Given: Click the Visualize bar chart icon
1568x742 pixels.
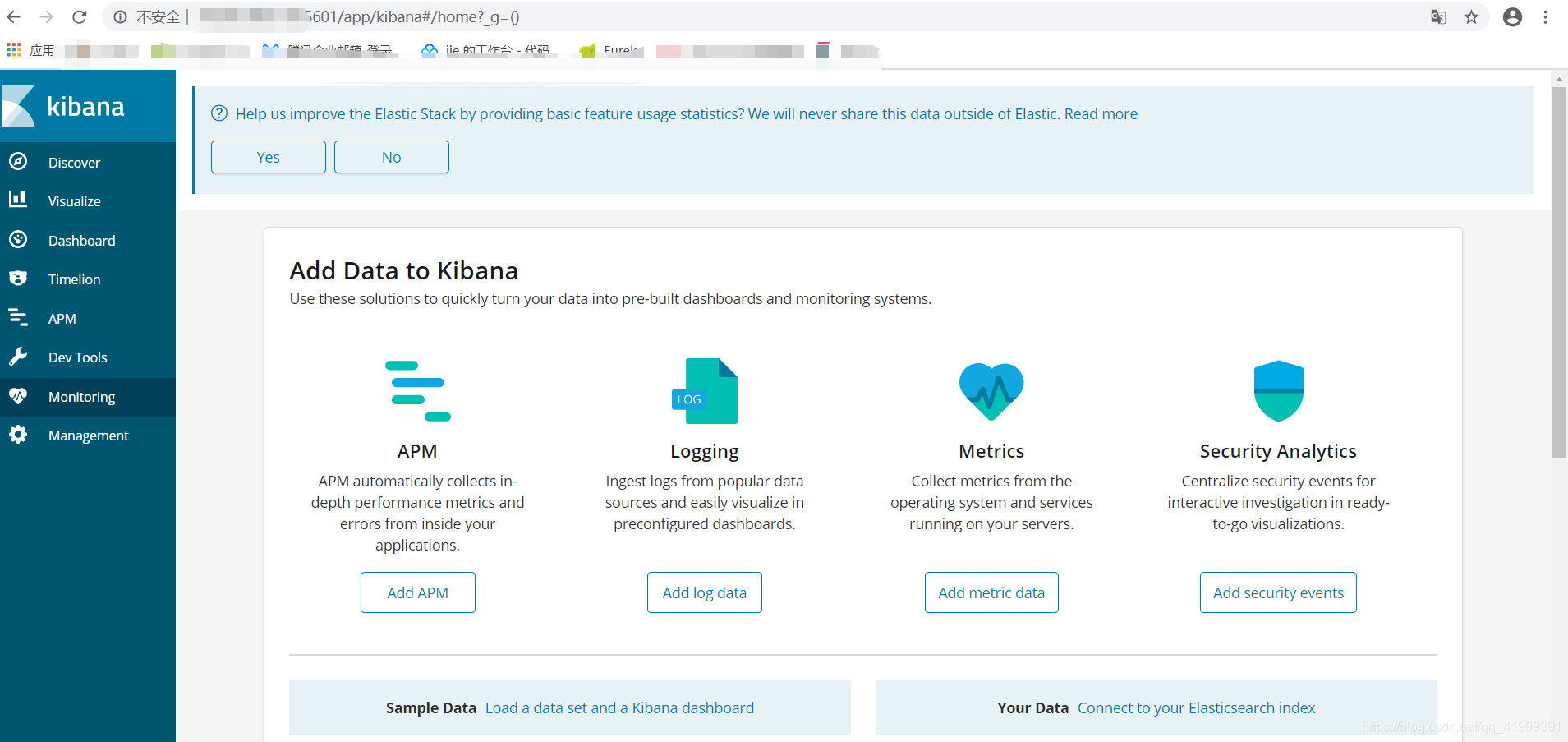Looking at the screenshot, I should click(18, 200).
